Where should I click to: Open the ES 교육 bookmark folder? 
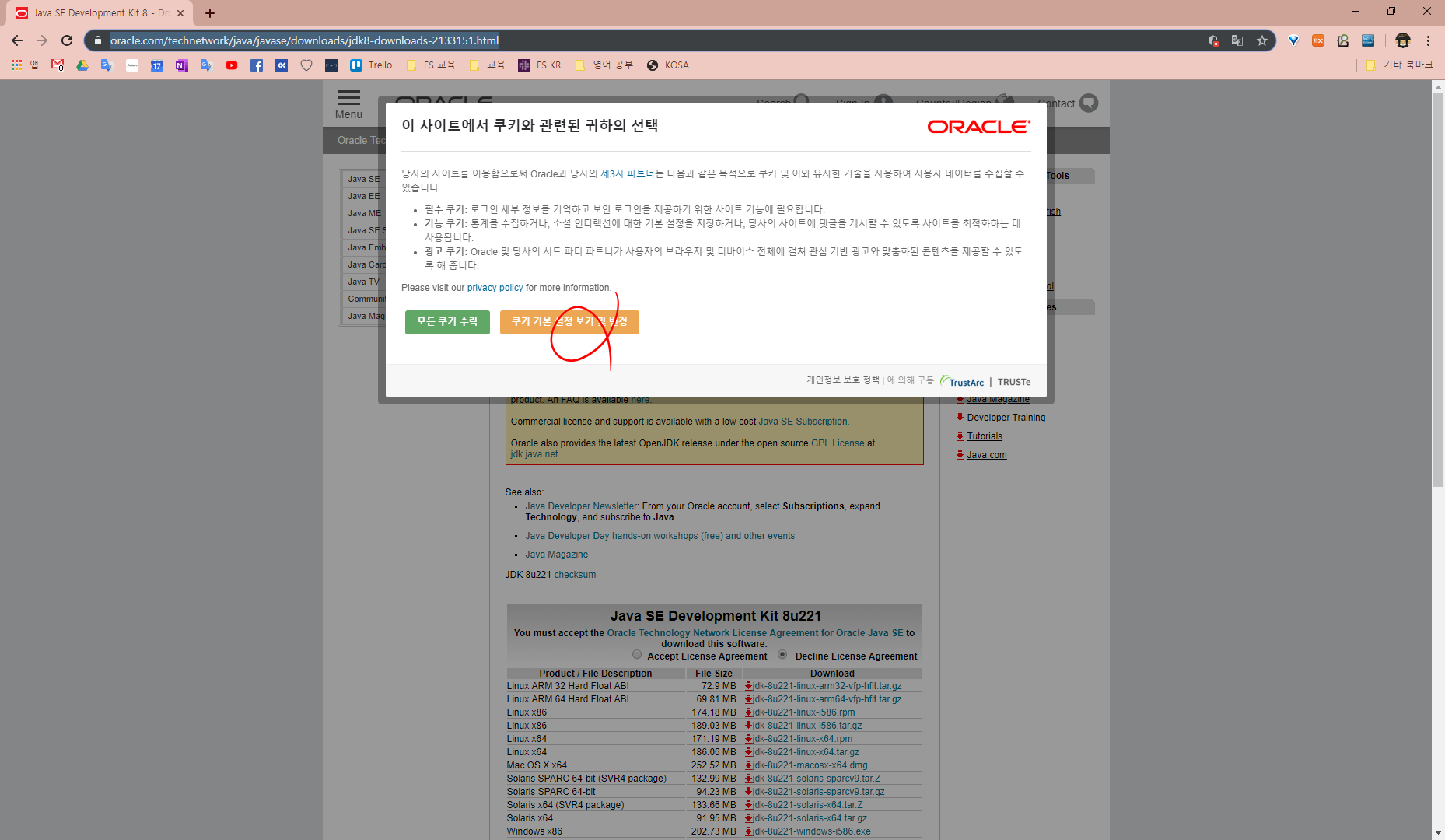pyautogui.click(x=431, y=65)
